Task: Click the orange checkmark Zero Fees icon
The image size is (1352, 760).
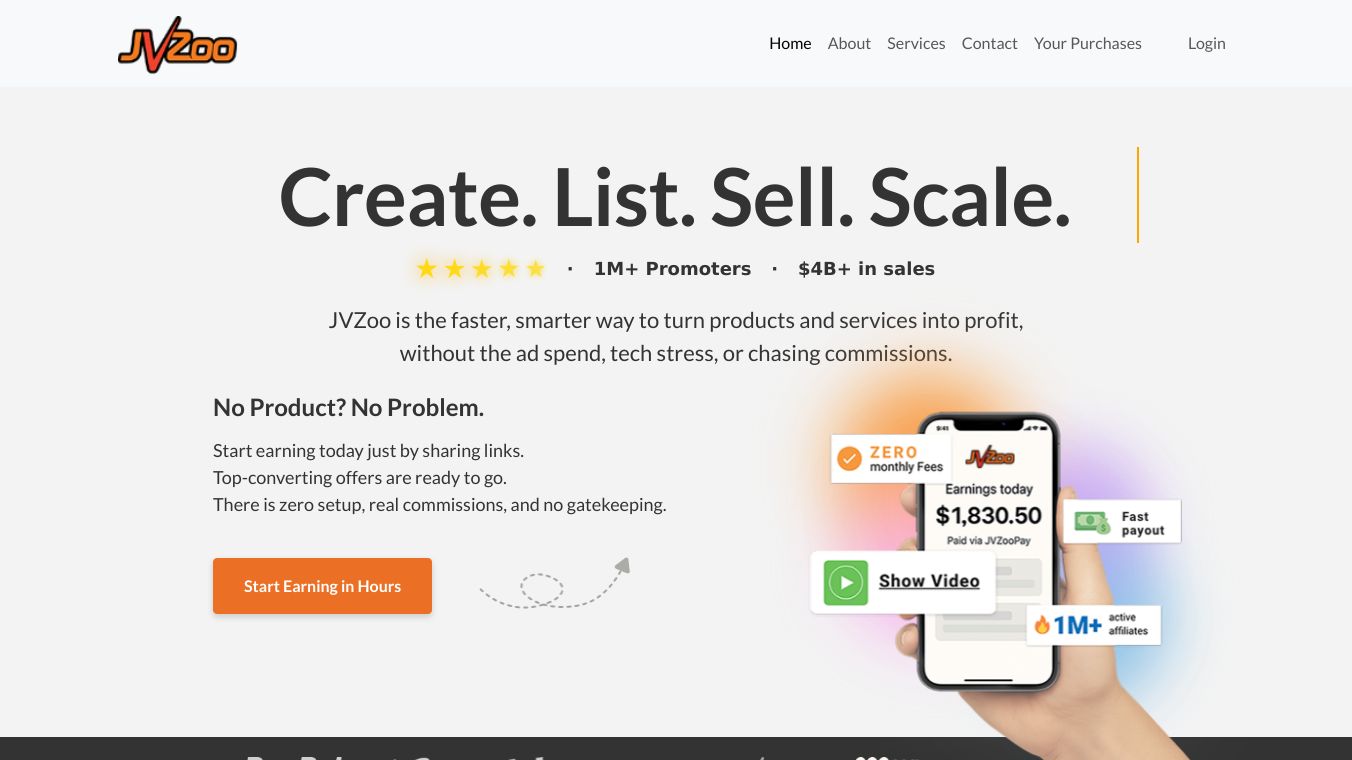Action: (849, 459)
